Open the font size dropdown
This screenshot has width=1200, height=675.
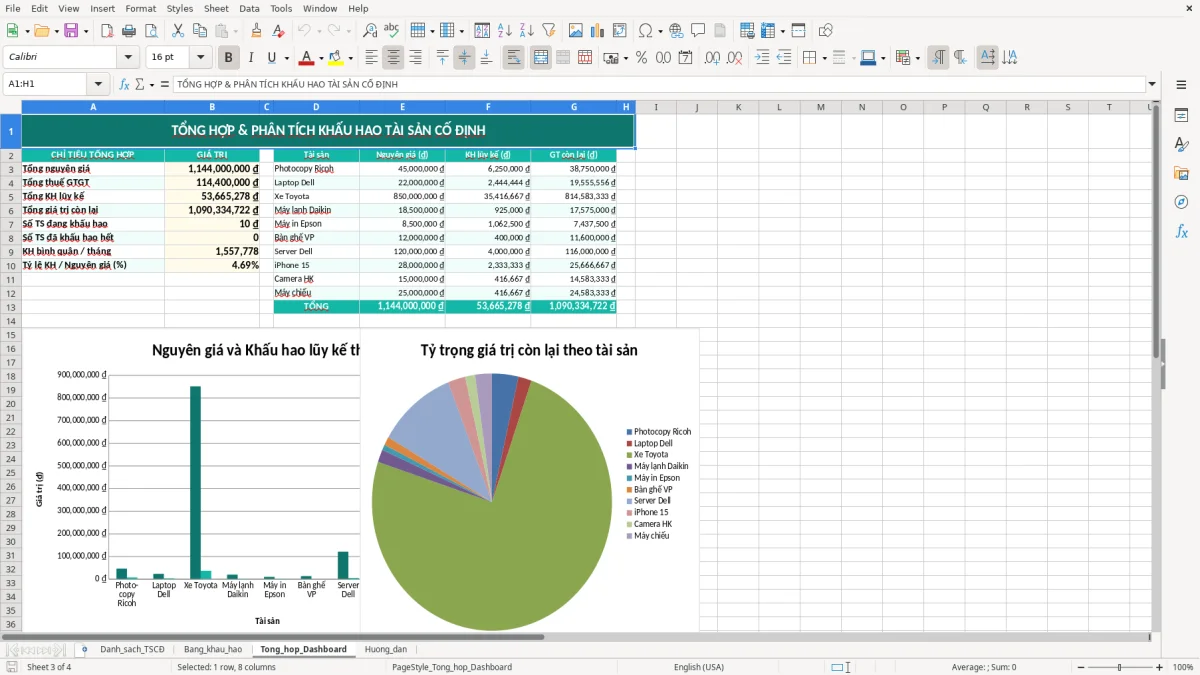(201, 58)
